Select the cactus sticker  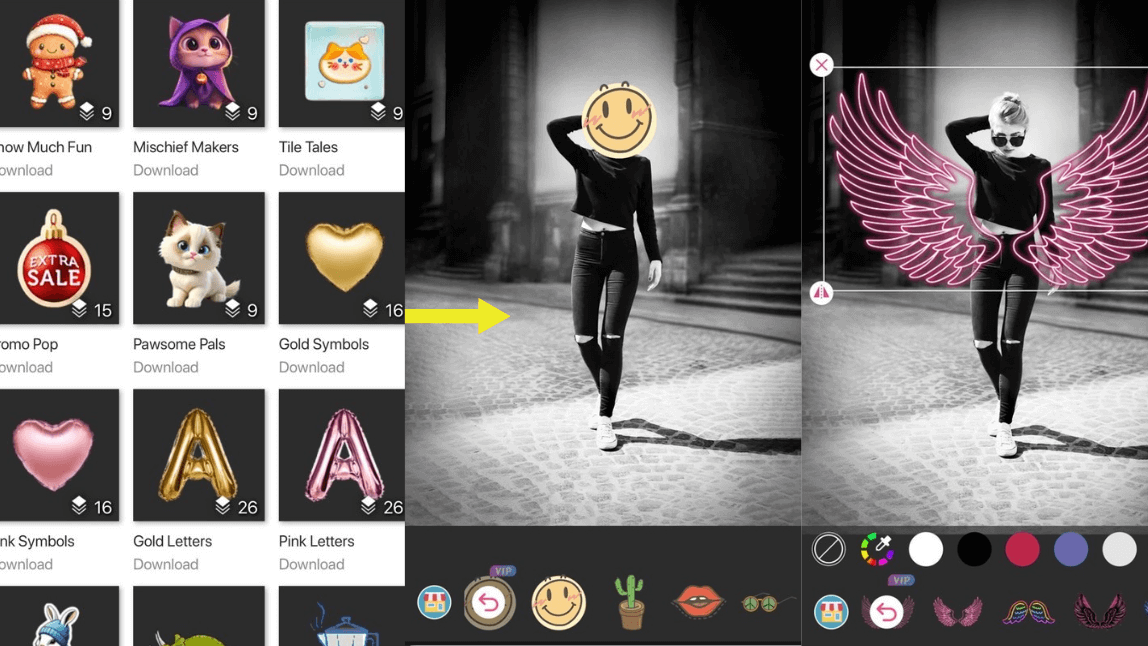pos(629,602)
